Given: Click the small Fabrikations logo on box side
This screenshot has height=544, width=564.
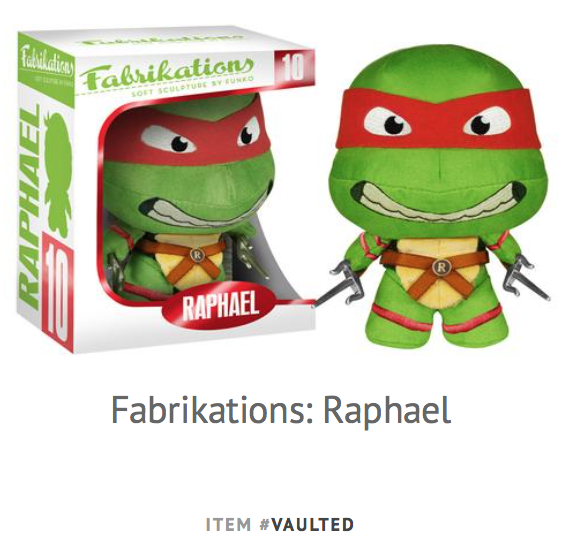Looking at the screenshot, I should click(x=46, y=60).
